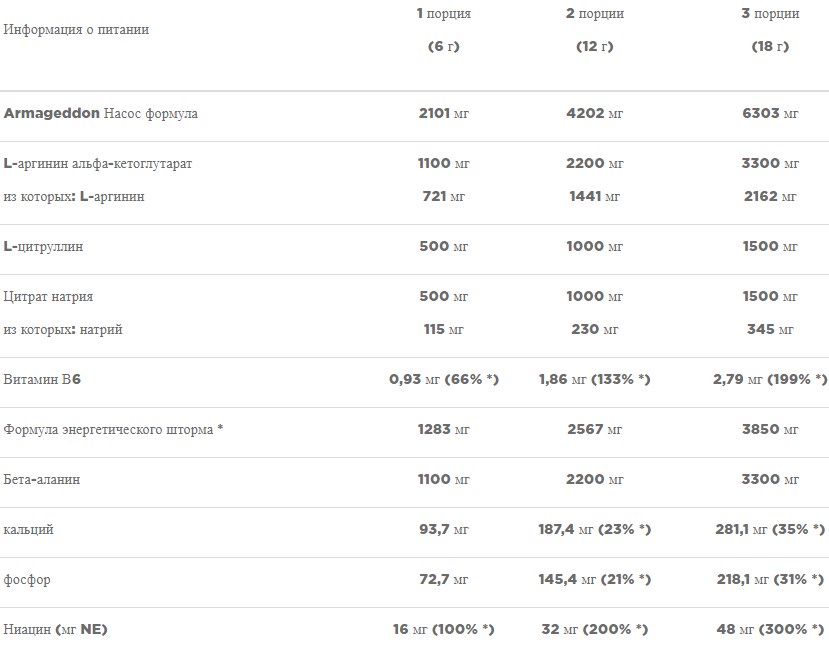Click the "L-аргинин альфа-кетоглутарат" row label
Screen dimensions: 829x648
(98, 164)
